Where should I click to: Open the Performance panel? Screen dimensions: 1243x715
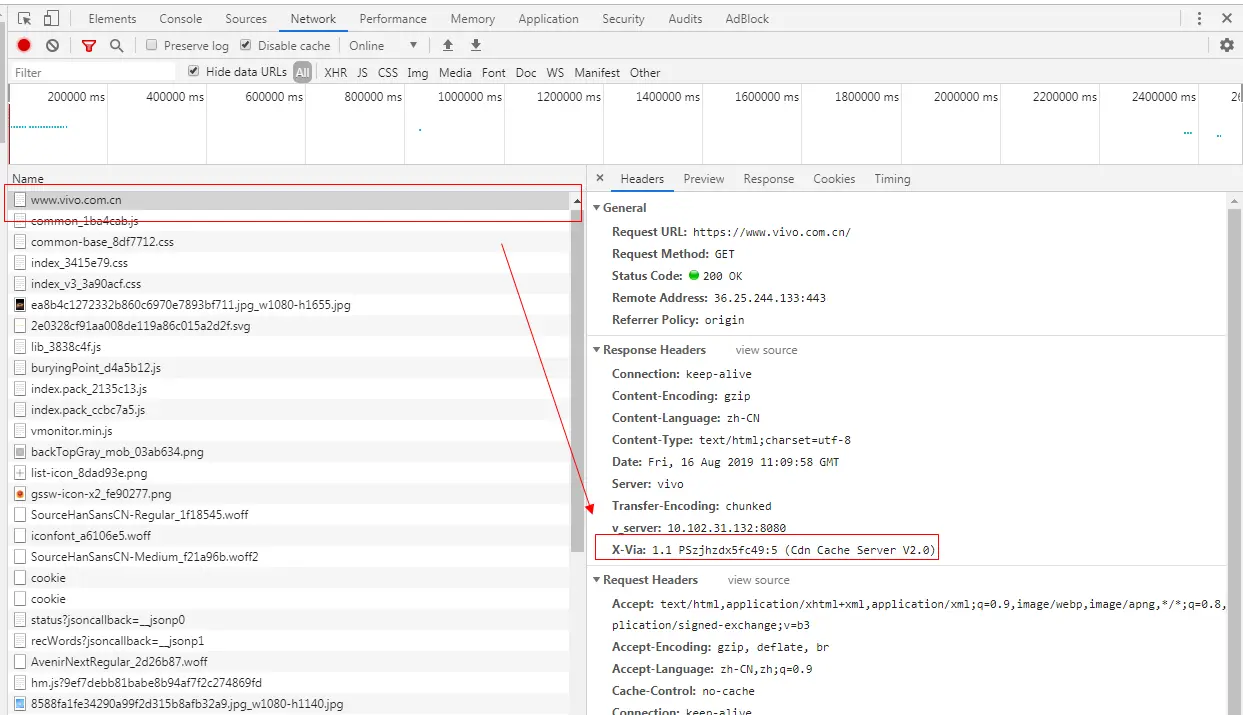point(393,19)
